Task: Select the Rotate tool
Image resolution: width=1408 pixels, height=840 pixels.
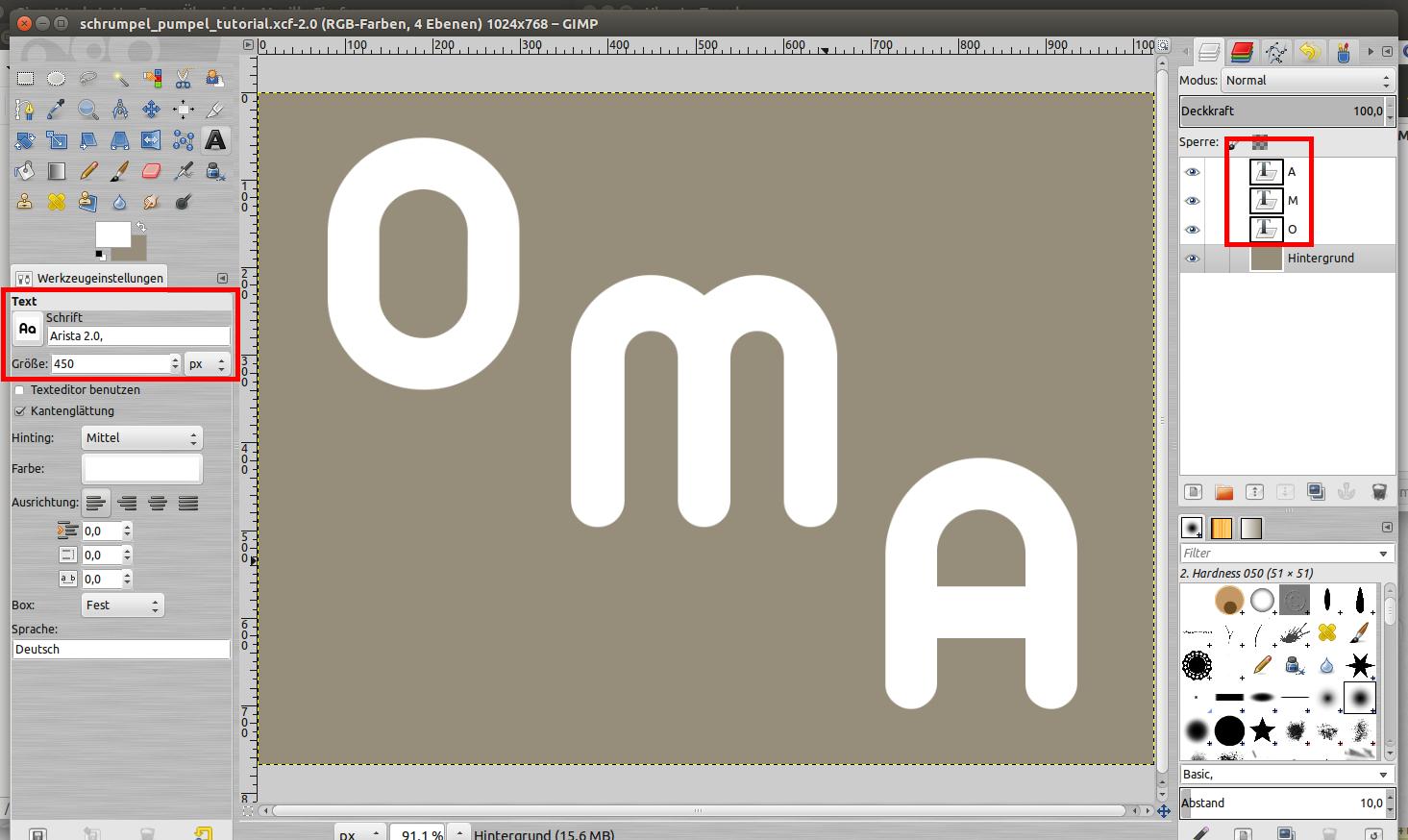Action: pyautogui.click(x=25, y=140)
